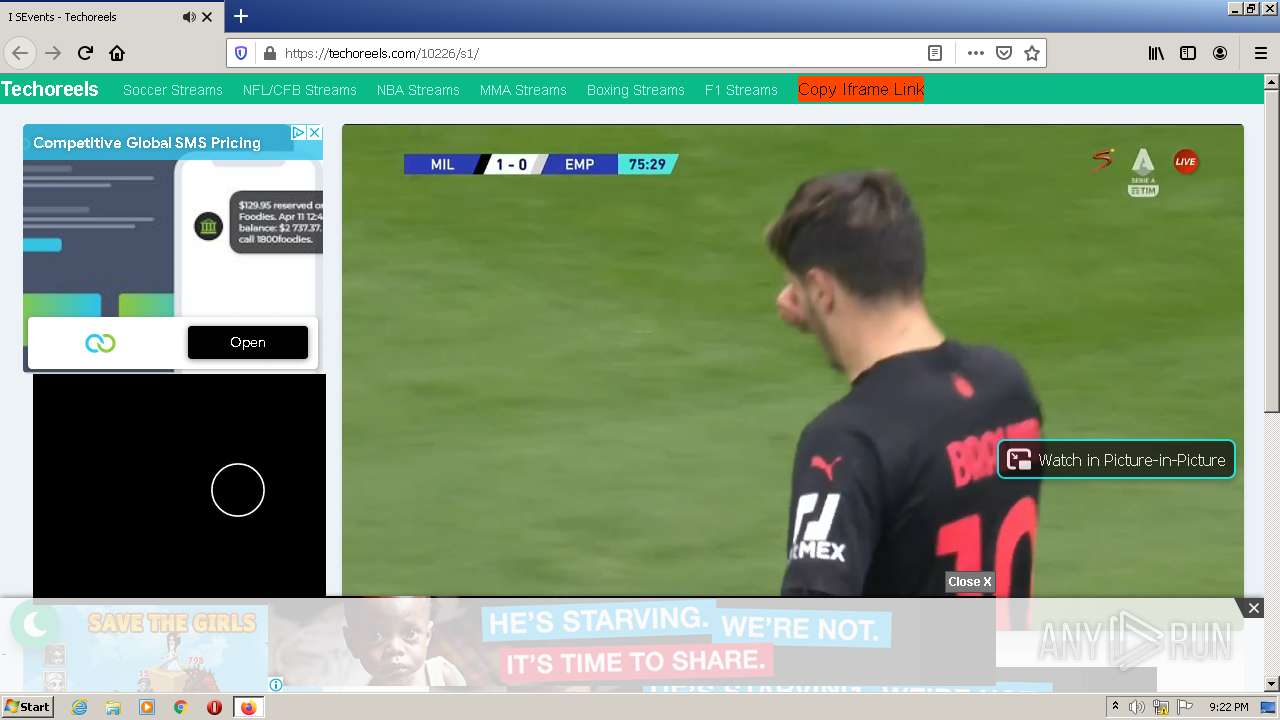This screenshot has height=720, width=1280.
Task: Open MMA Streams section
Action: tap(523, 90)
